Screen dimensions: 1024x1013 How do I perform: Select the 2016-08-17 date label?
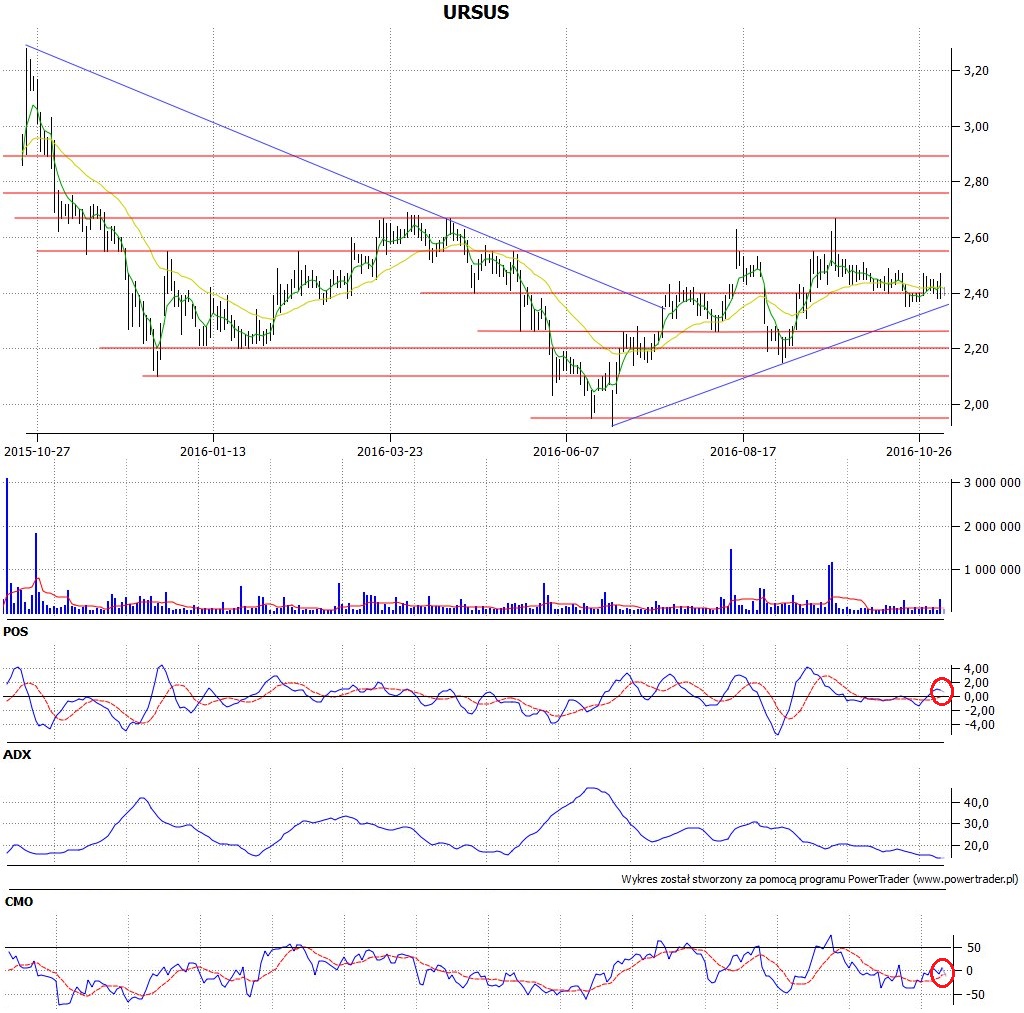tap(743, 451)
